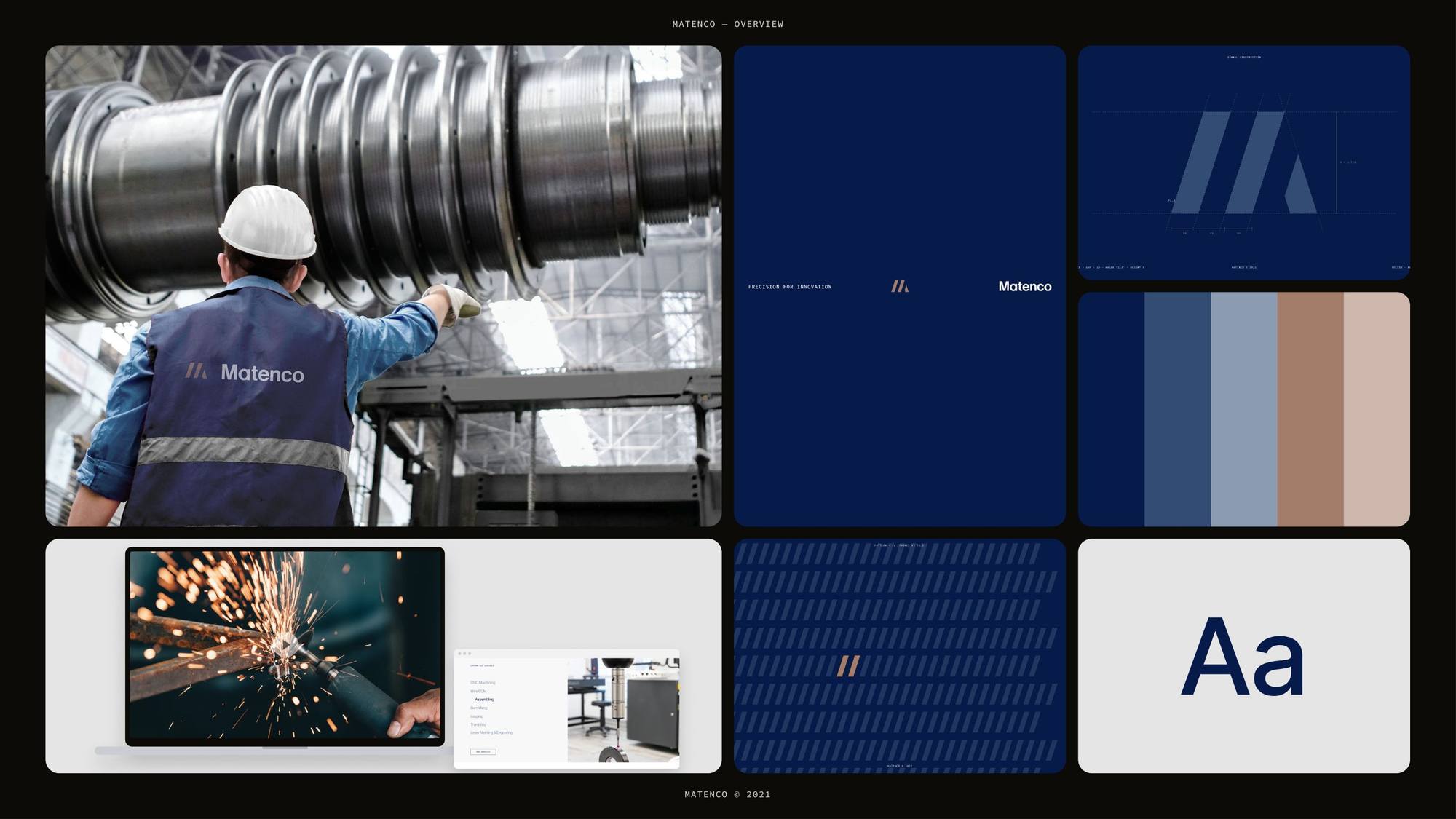Click the Matenco slash logo symbol in the blue panel
The height and width of the screenshot is (819, 1456).
coord(900,286)
